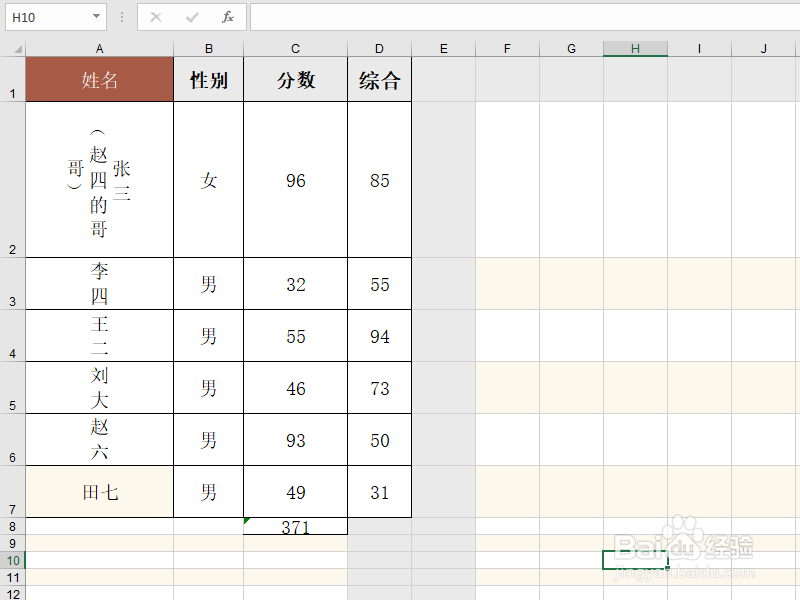Select column A header
The image size is (800, 600).
click(99, 47)
